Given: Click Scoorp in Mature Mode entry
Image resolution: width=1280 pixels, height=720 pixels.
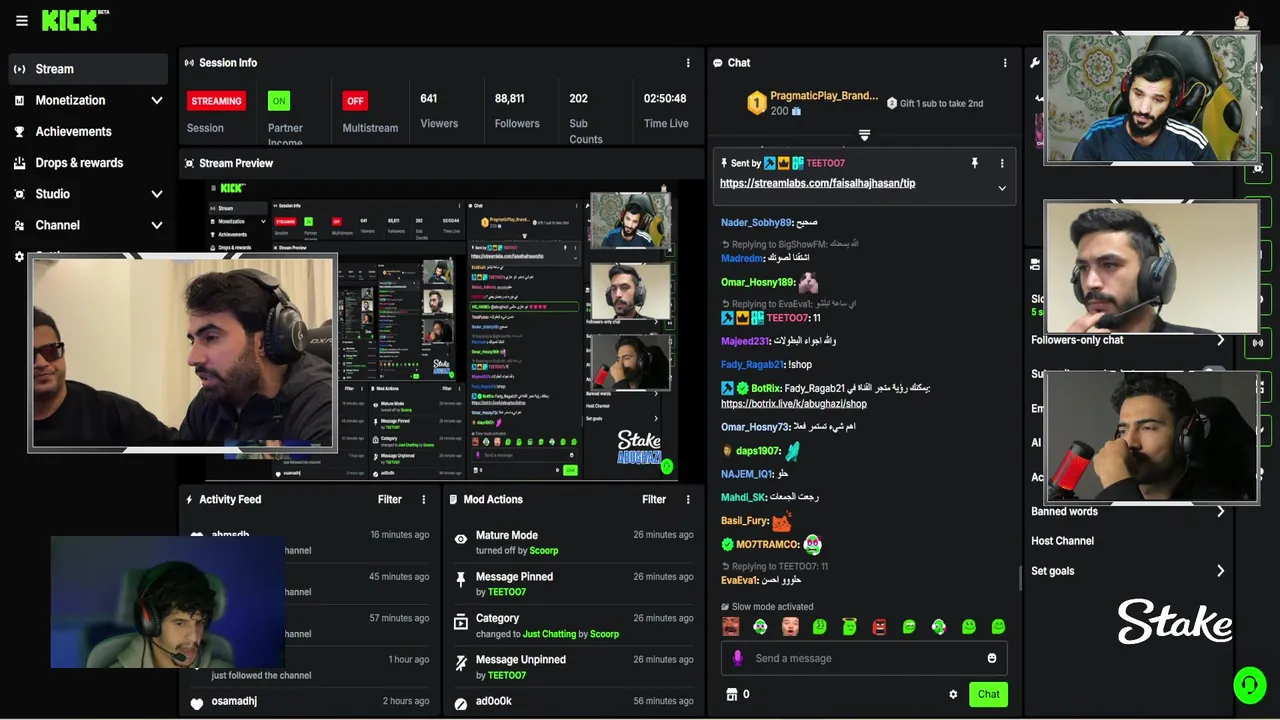Looking at the screenshot, I should click(544, 550).
